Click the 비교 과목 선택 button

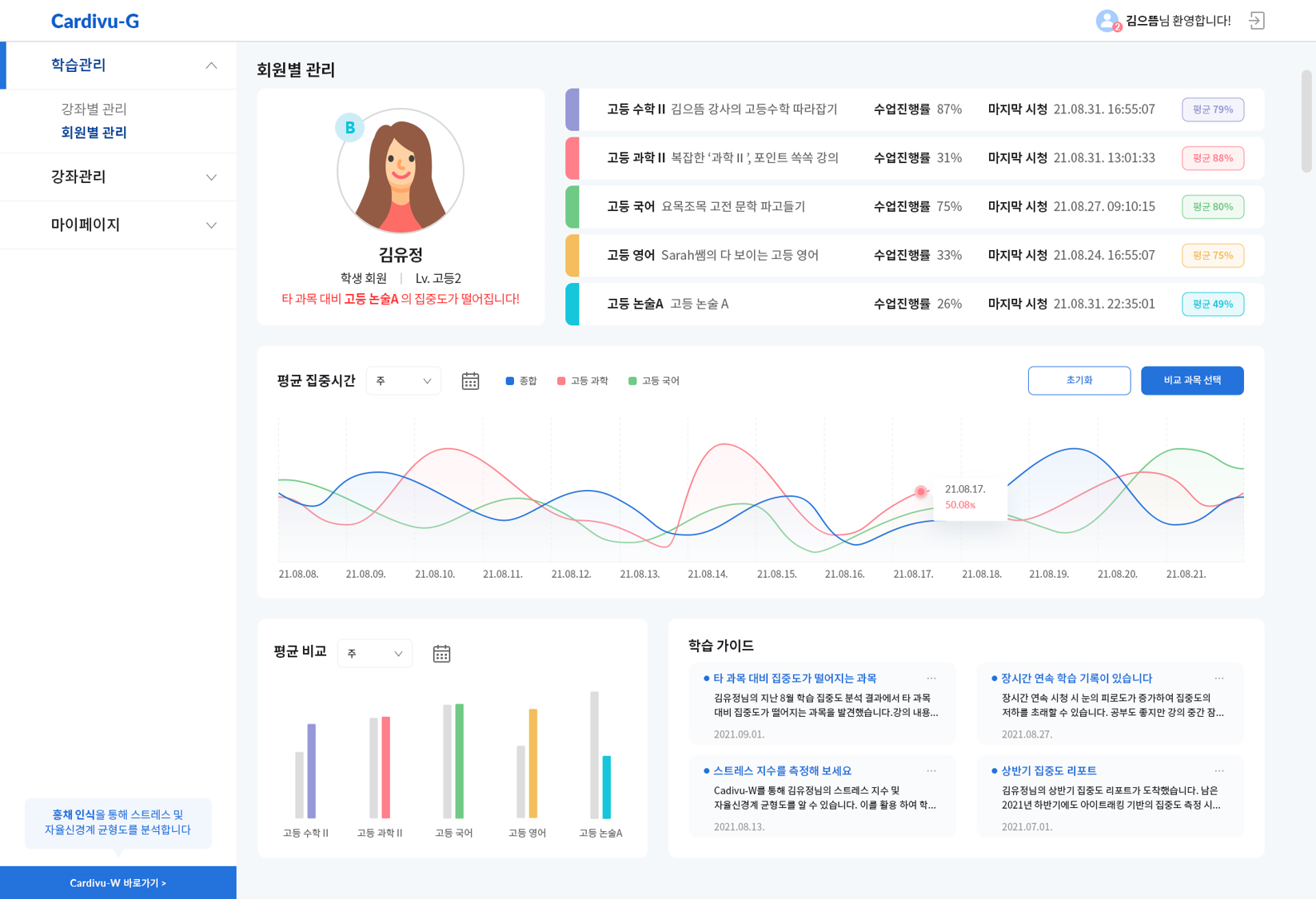[x=1191, y=380]
